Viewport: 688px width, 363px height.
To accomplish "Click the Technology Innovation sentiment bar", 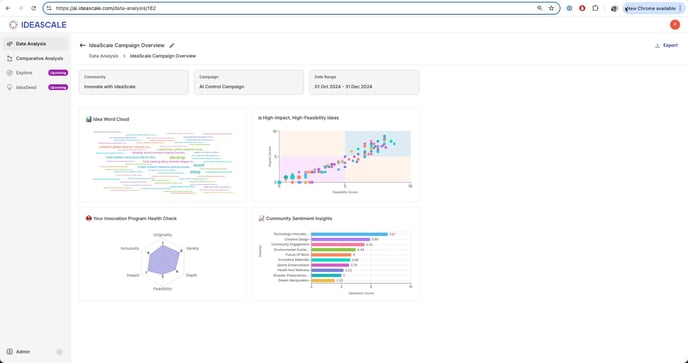I will tap(349, 234).
